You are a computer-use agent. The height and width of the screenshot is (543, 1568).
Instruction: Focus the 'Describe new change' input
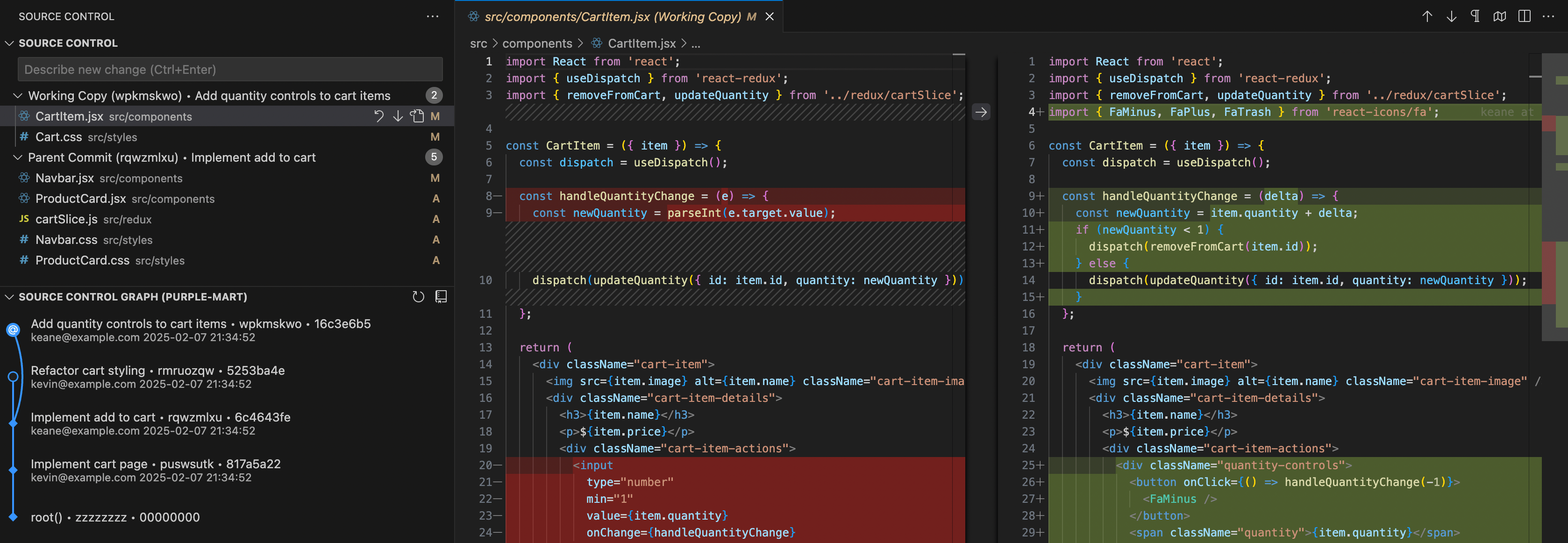230,70
